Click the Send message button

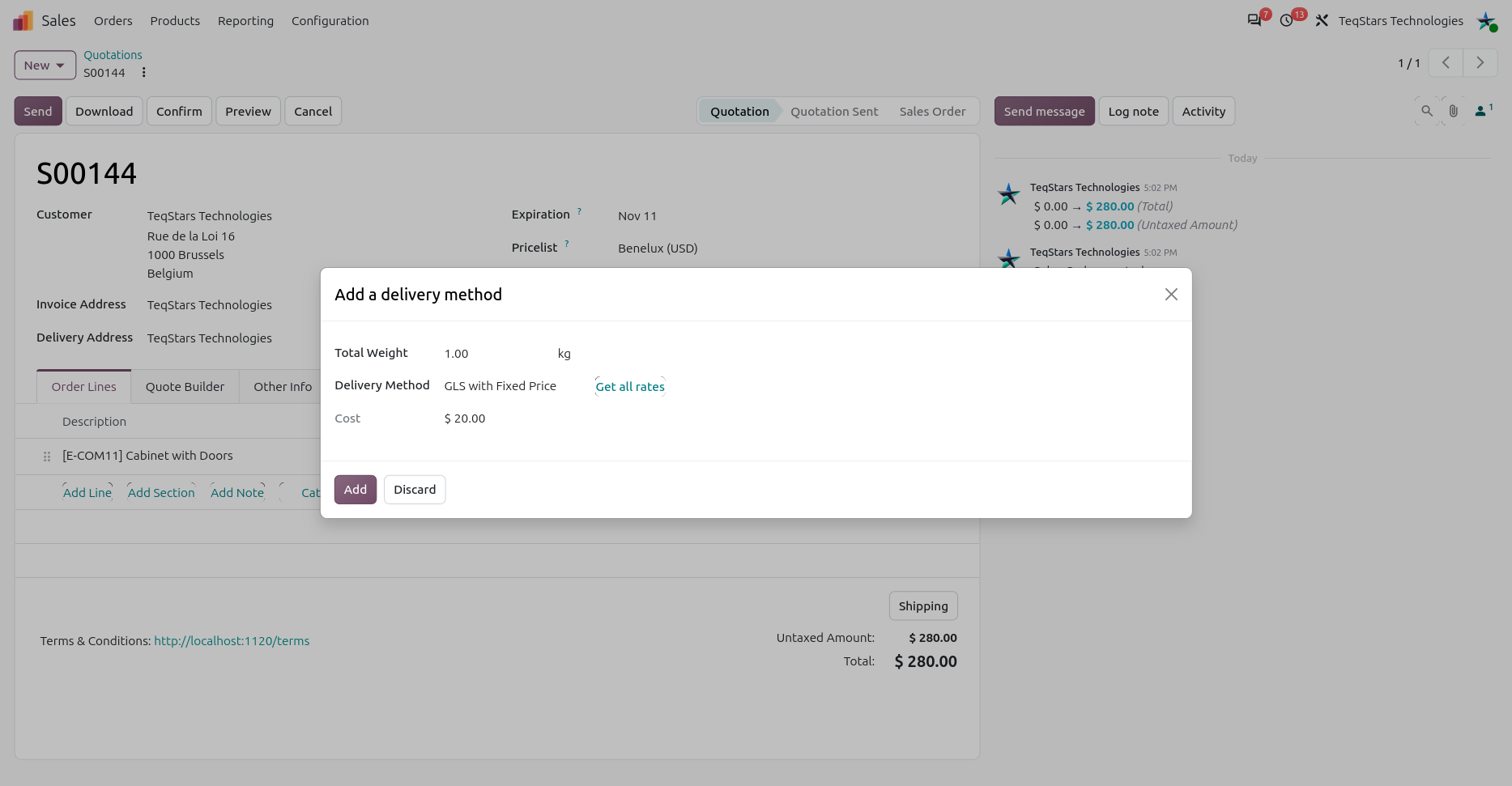click(1044, 112)
